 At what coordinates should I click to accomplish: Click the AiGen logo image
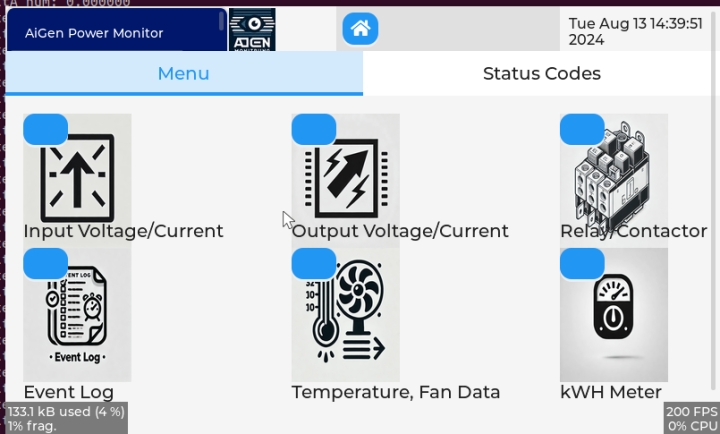(252, 29)
